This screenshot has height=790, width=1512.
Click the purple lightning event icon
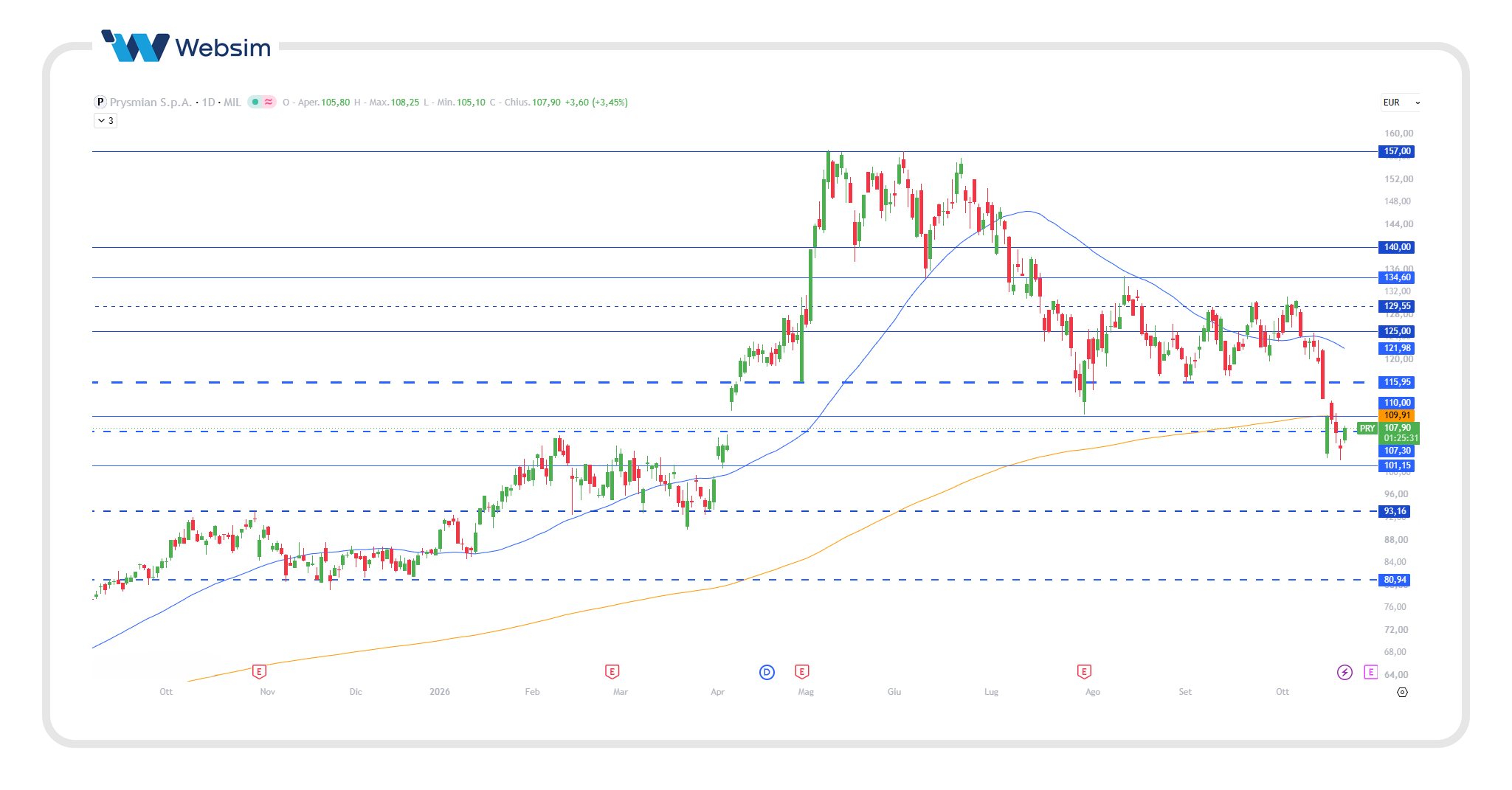pyautogui.click(x=1344, y=672)
